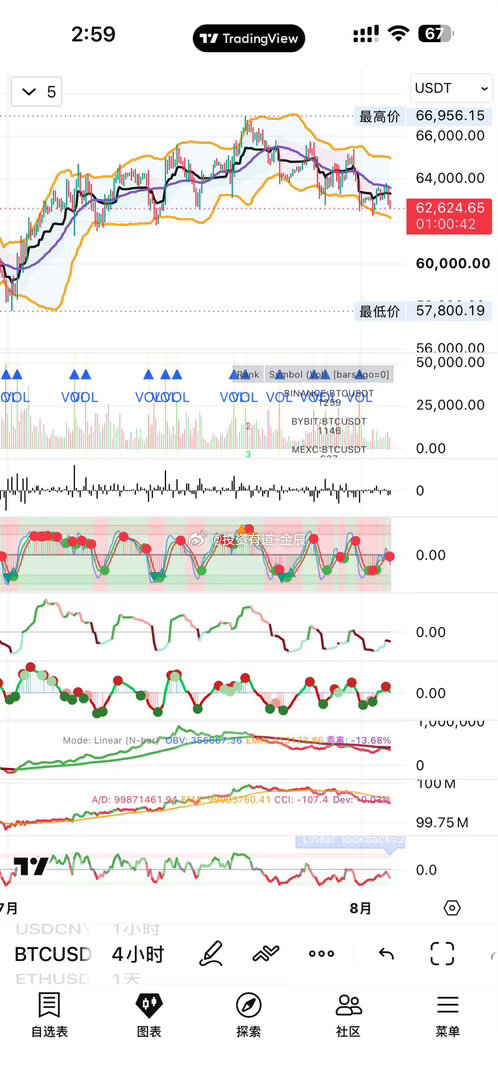Screen dimensions: 498x1080
Task: Open the 菜单 menu tab
Action: tap(448, 1015)
